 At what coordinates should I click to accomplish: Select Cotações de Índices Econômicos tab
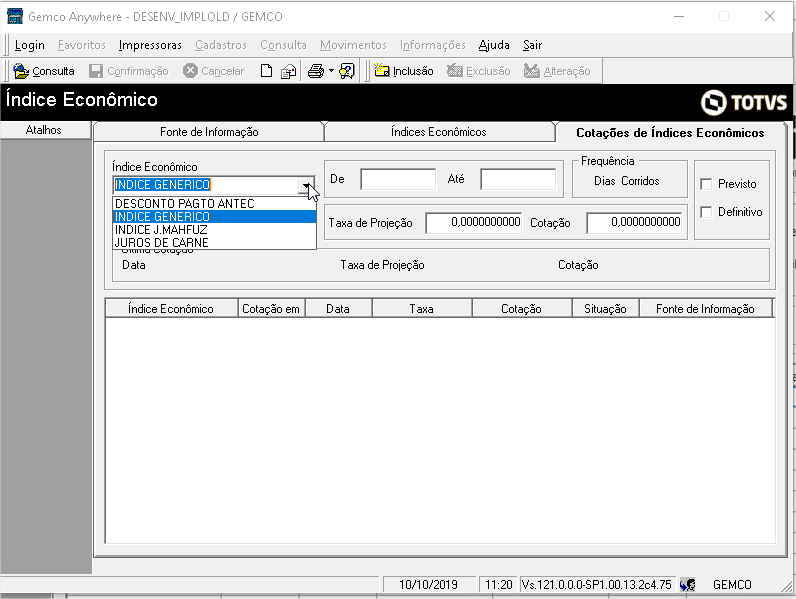pyautogui.click(x=670, y=133)
